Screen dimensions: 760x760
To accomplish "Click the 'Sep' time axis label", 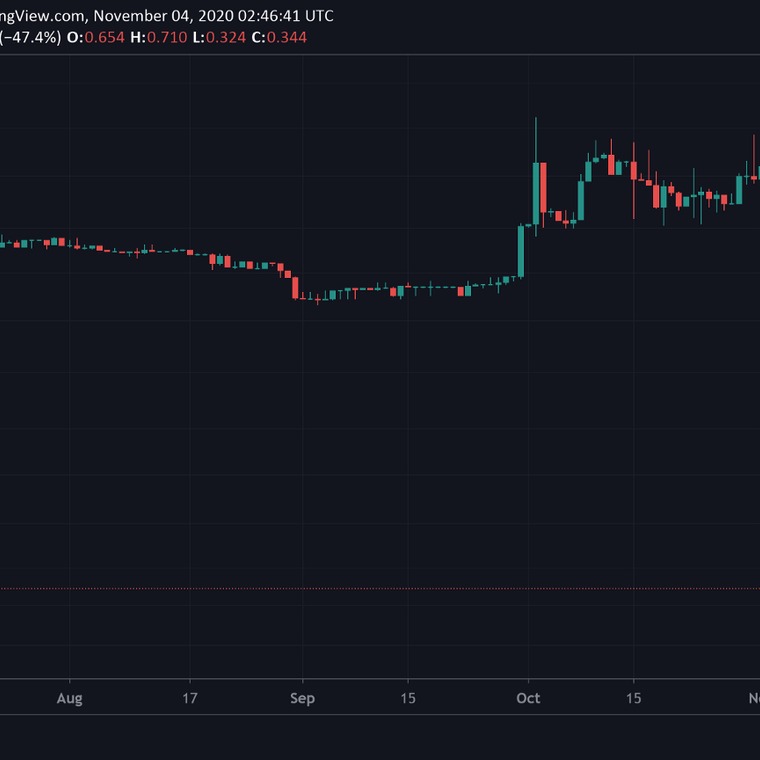I will [x=302, y=698].
